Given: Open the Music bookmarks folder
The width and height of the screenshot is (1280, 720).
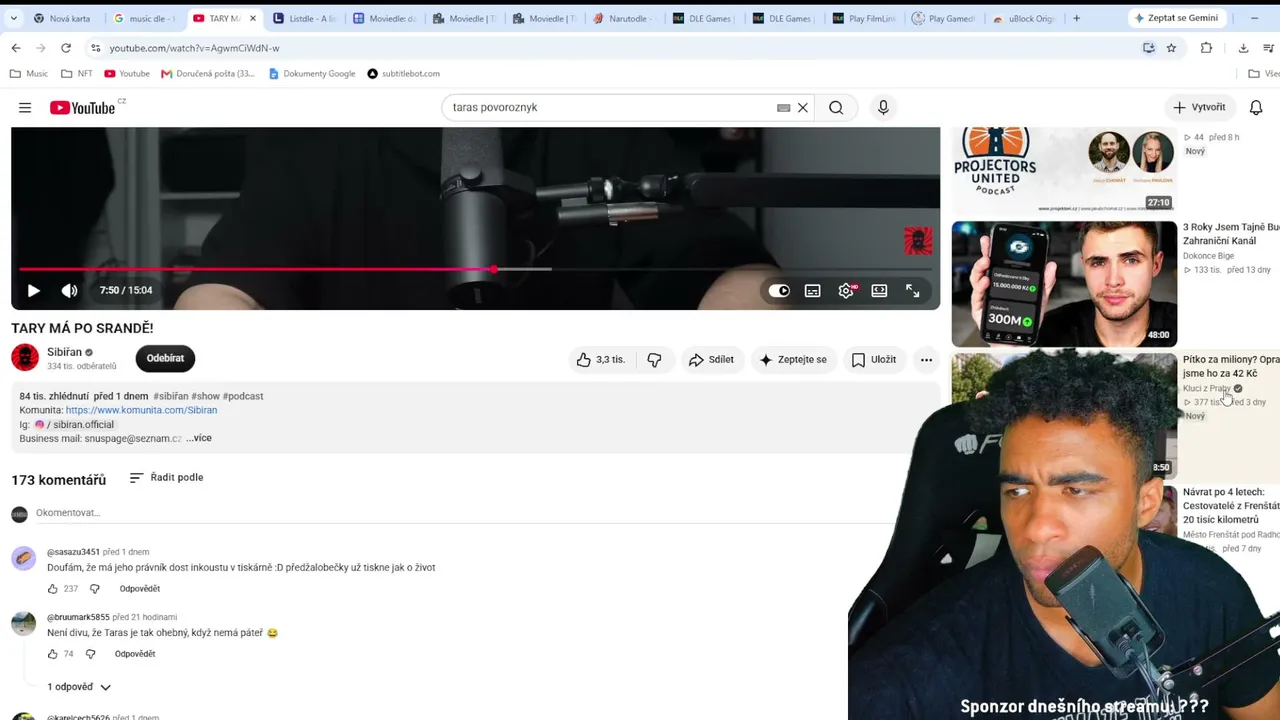Looking at the screenshot, I should [x=29, y=74].
